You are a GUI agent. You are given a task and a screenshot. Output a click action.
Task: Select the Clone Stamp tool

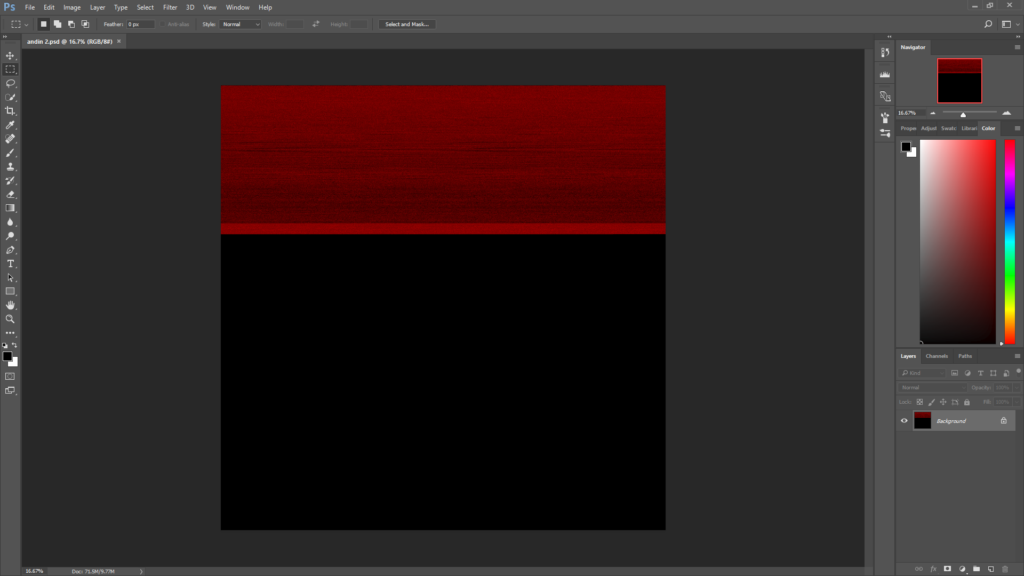(x=10, y=167)
